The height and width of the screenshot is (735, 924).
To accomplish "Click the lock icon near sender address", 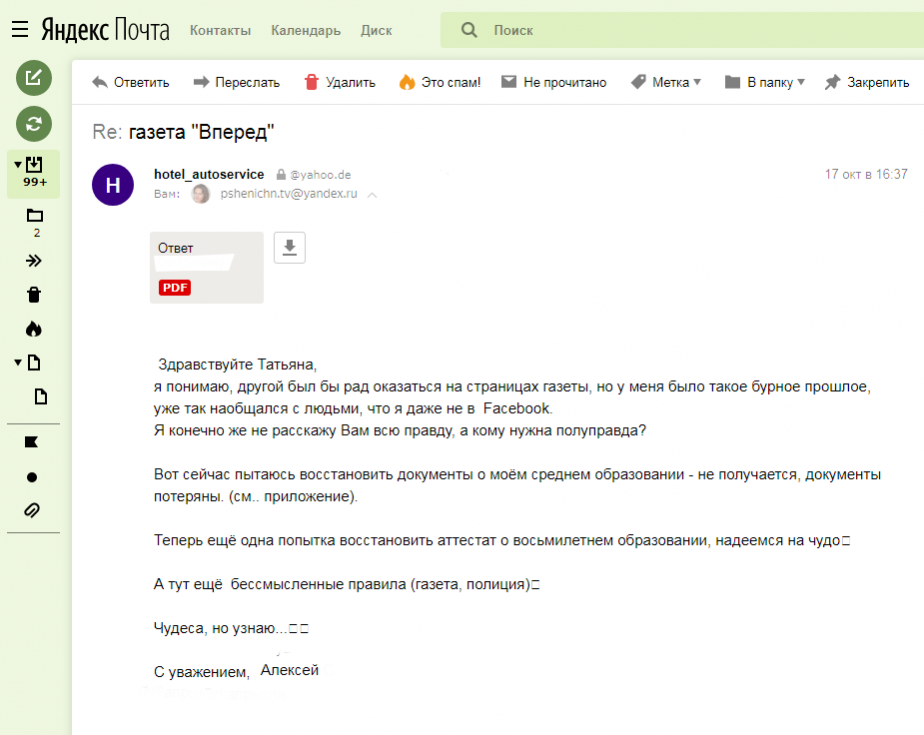I will coord(281,174).
